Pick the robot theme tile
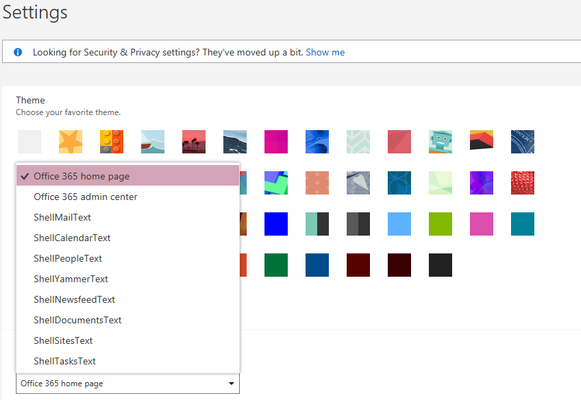 440,141
